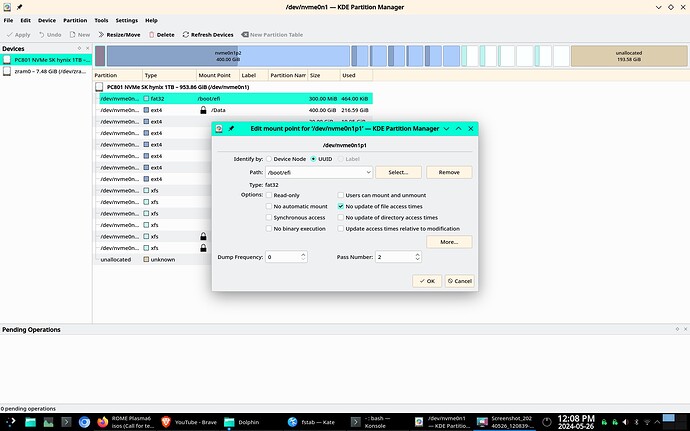Click the volume icon in system tray
The image size is (690, 431).
point(625,422)
